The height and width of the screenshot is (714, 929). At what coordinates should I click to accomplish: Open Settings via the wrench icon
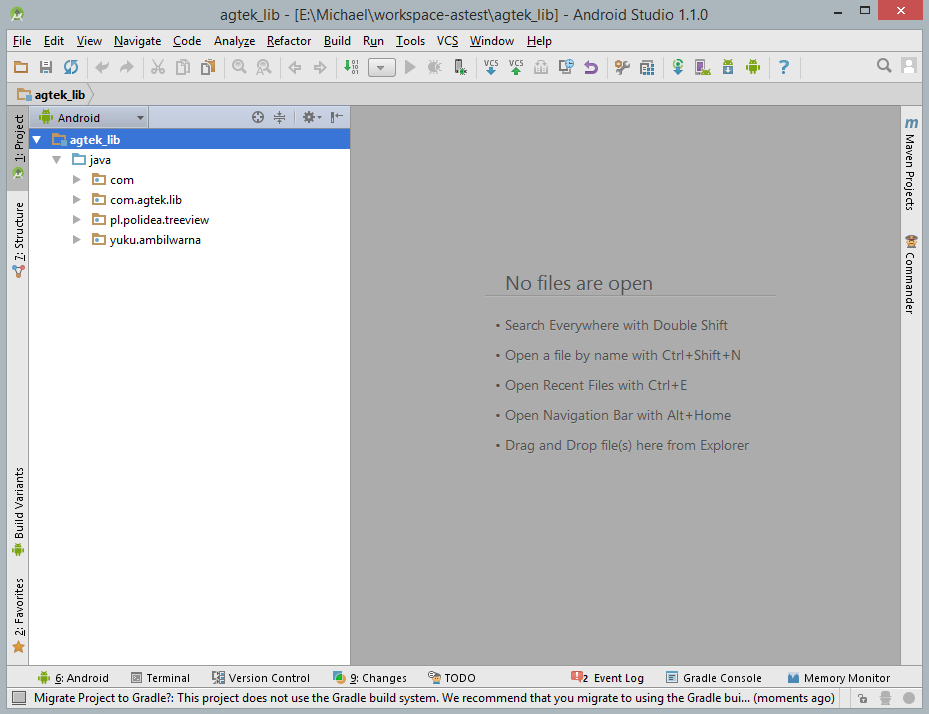pyautogui.click(x=622, y=66)
